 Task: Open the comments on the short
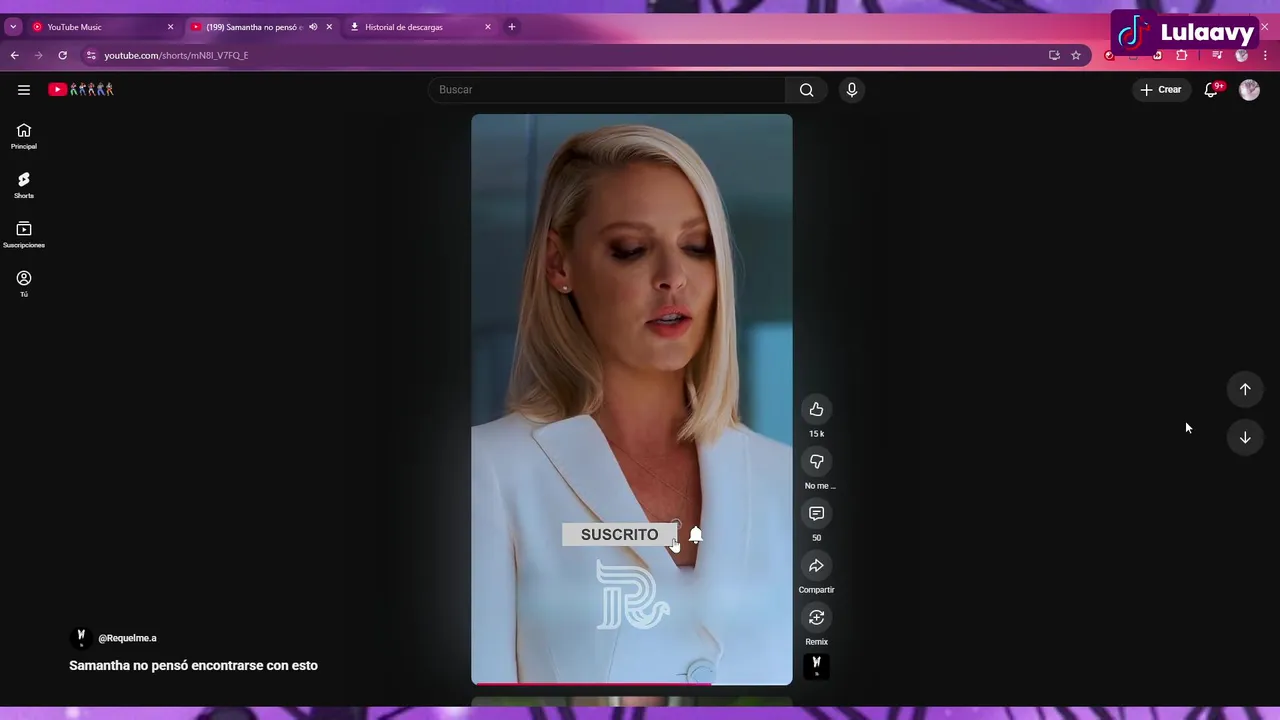[x=817, y=513]
